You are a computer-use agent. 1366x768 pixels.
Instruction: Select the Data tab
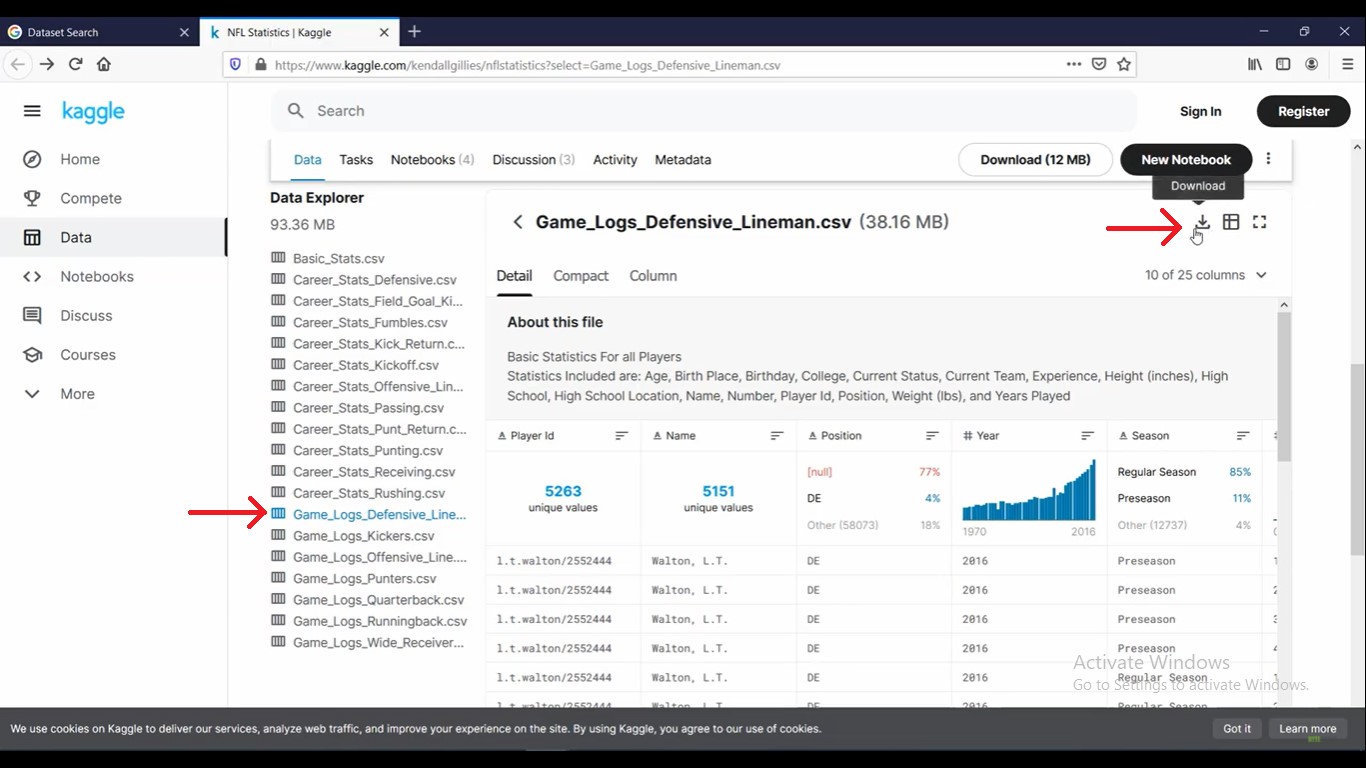(x=308, y=160)
